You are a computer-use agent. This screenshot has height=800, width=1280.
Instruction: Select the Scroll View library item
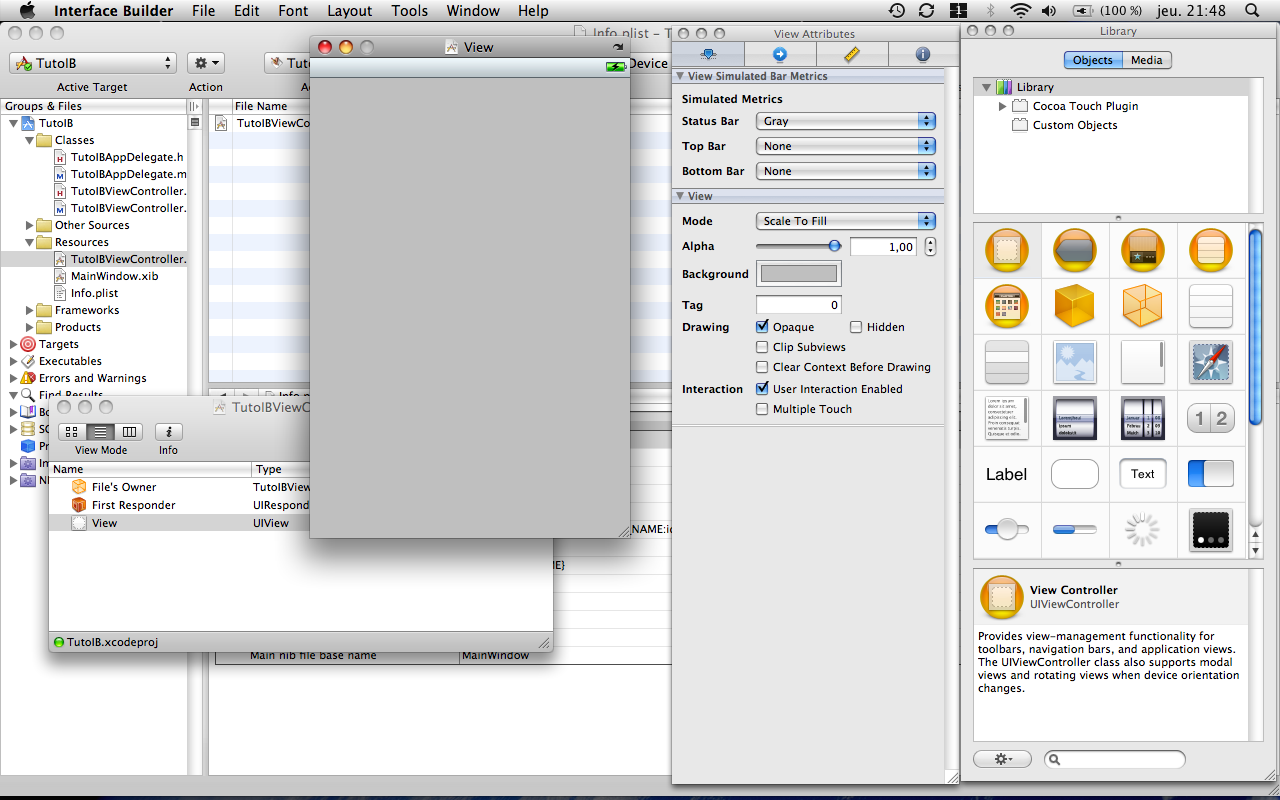click(1143, 362)
